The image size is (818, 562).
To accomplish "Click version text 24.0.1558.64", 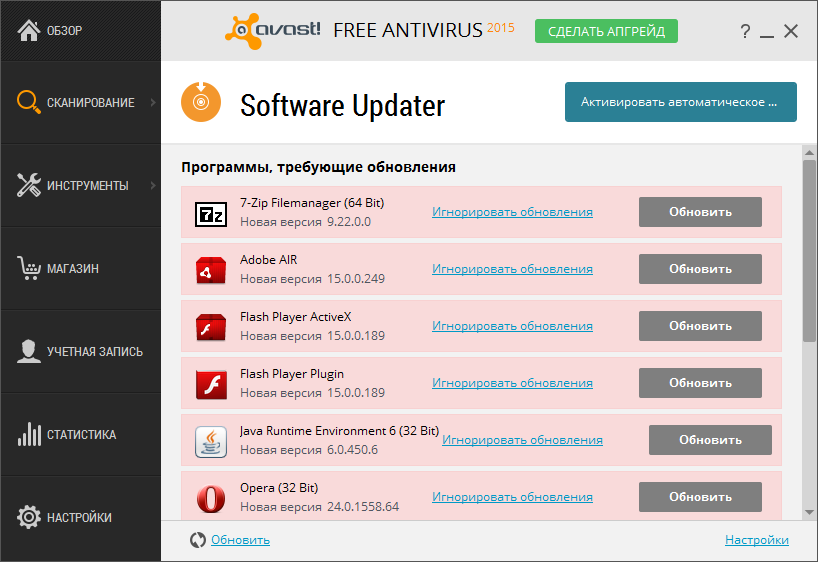I will pos(363,506).
